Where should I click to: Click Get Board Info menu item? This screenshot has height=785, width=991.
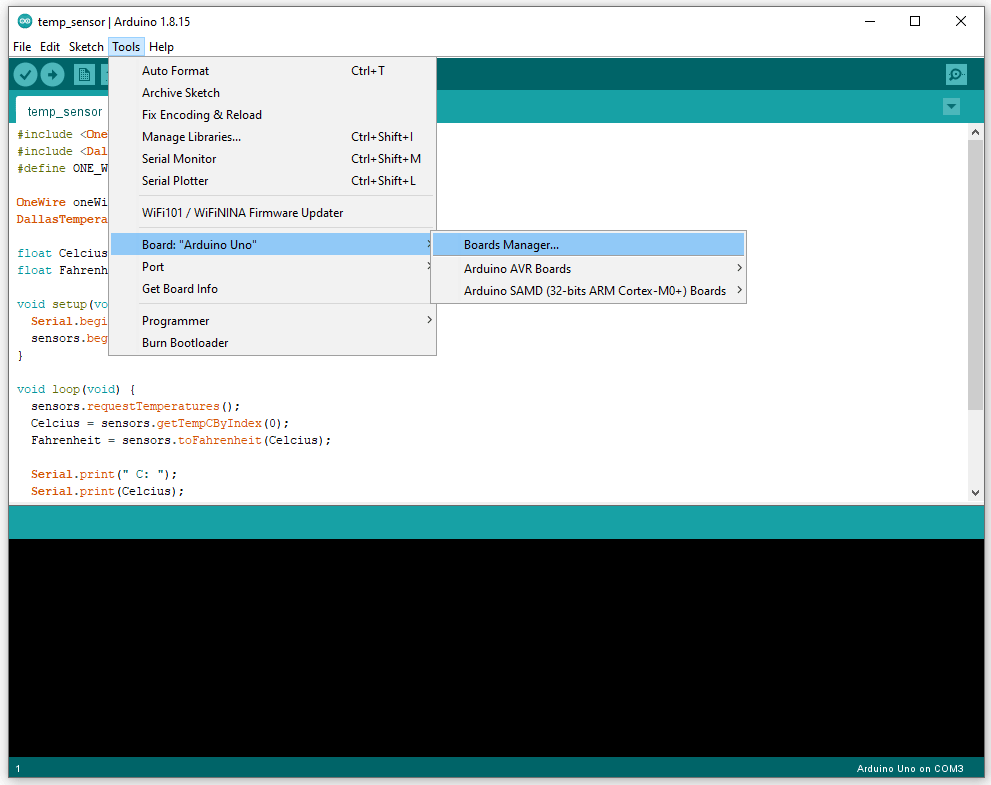point(179,289)
